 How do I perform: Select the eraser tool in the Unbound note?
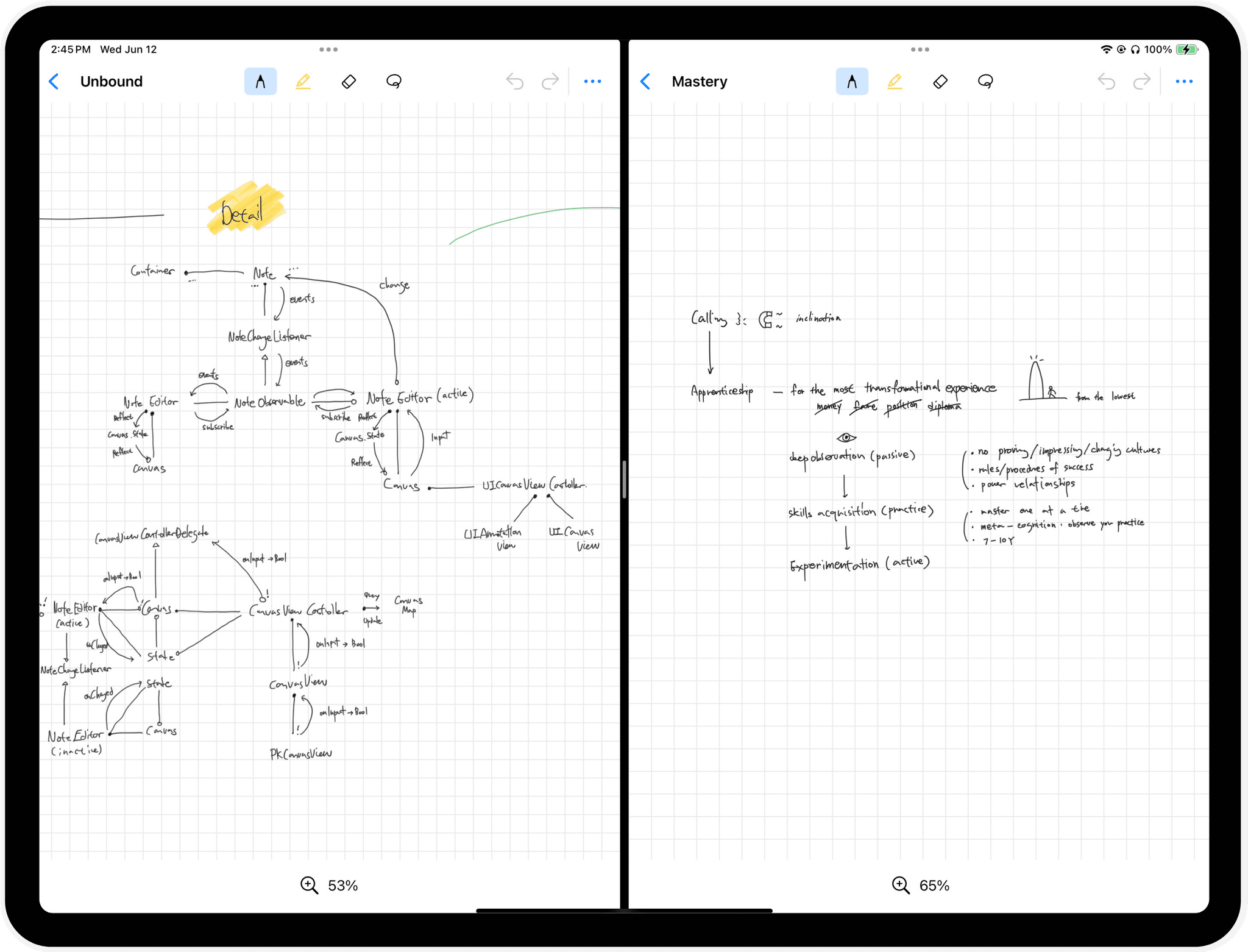[349, 82]
